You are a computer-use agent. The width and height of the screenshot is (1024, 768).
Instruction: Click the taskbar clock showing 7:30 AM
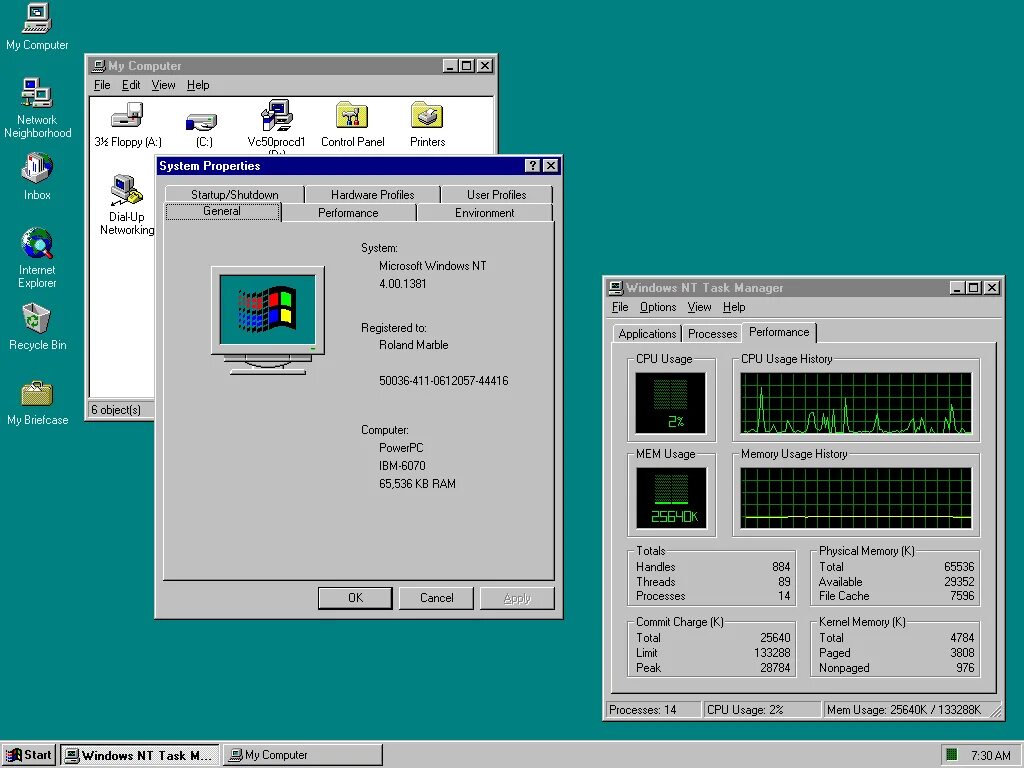[x=990, y=756]
